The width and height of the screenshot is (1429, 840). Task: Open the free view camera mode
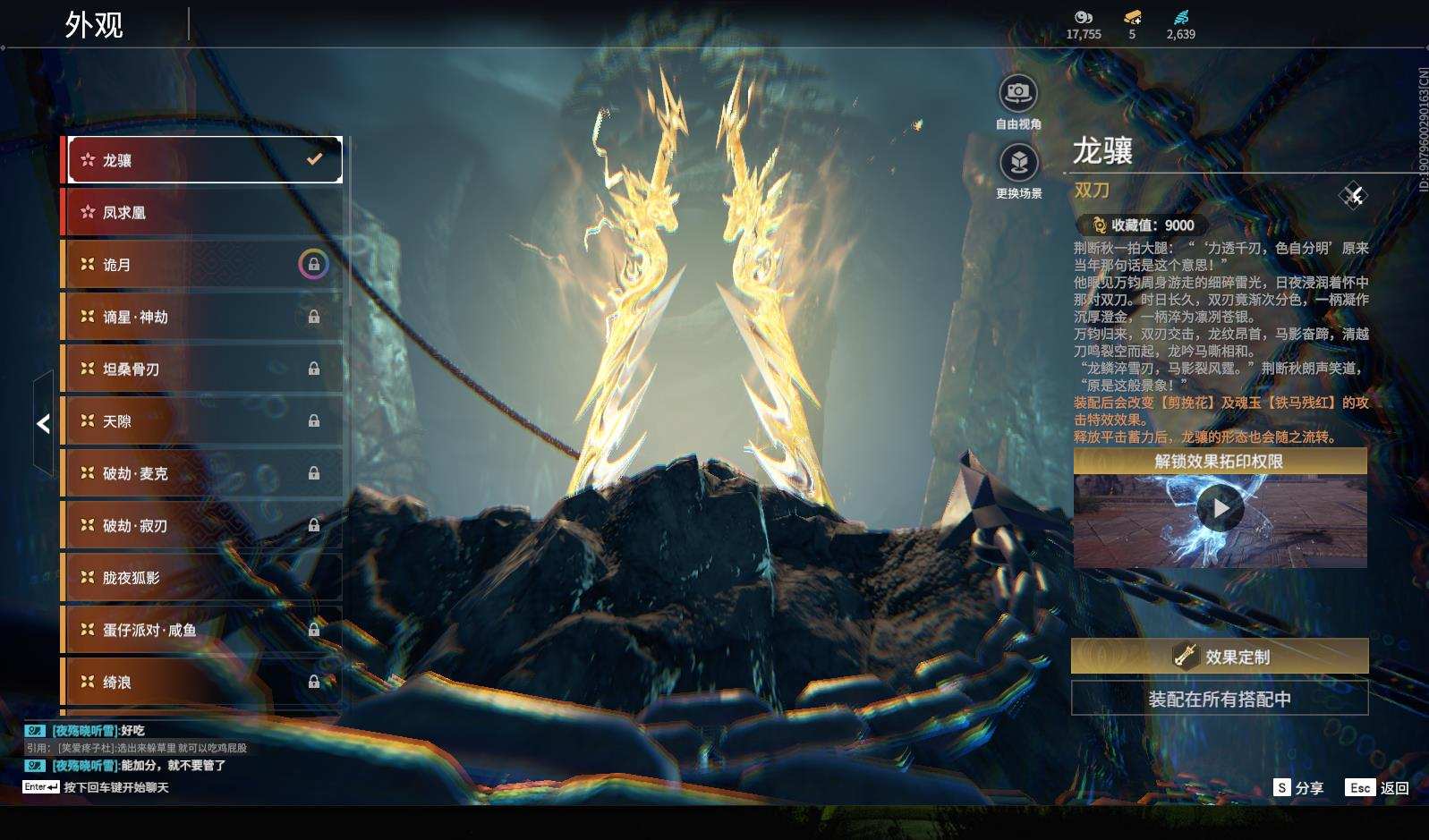click(1017, 93)
